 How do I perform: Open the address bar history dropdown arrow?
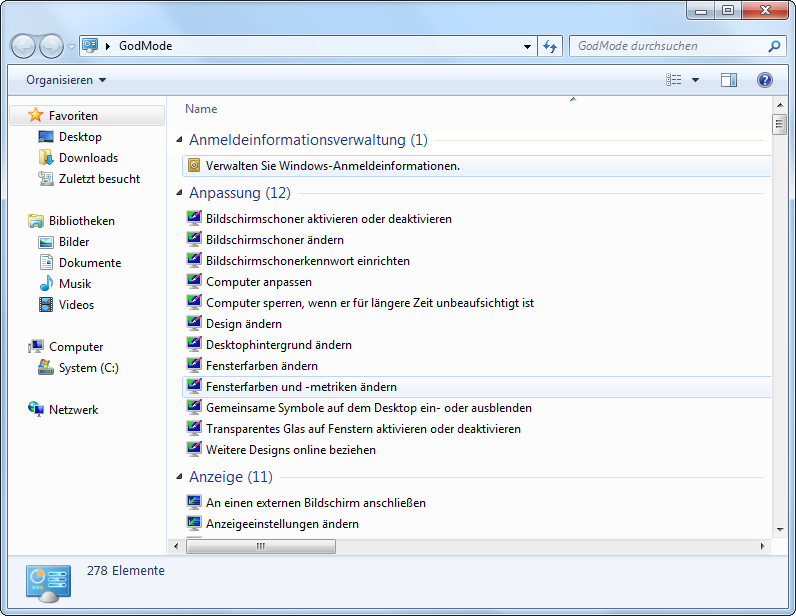coord(527,46)
